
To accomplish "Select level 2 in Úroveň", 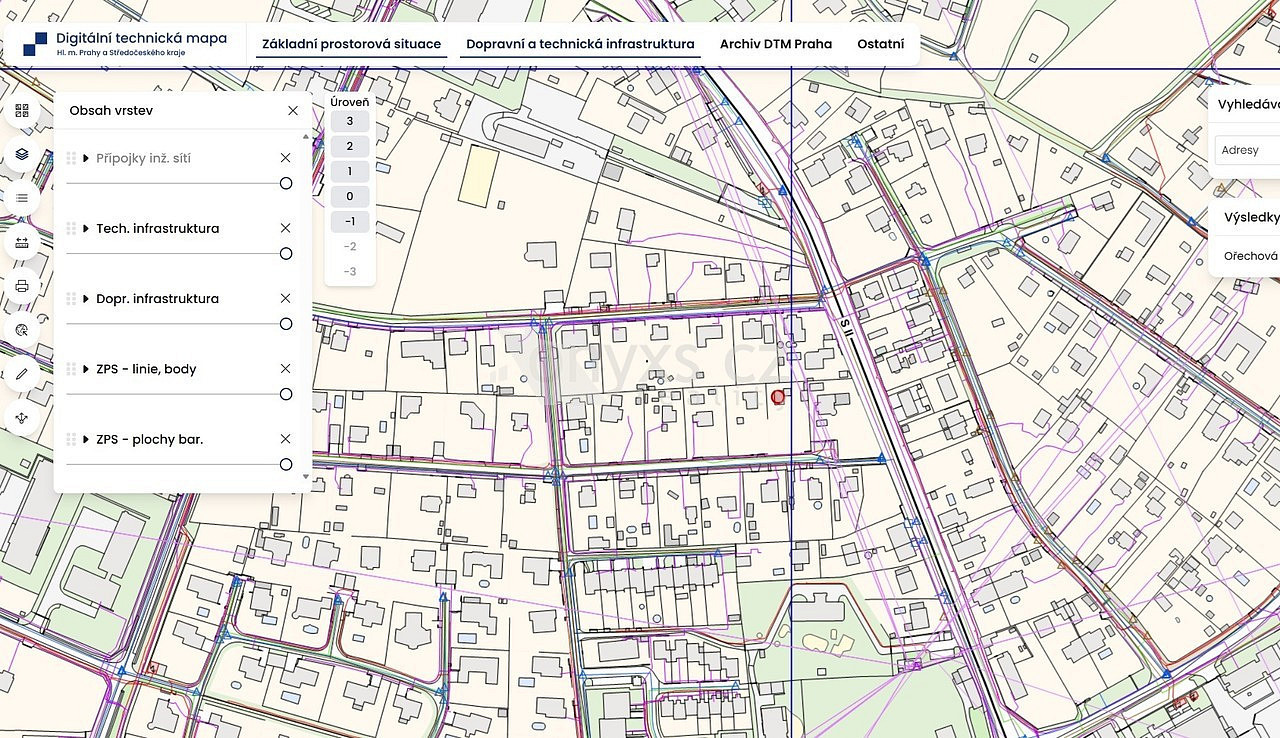I will coord(350,146).
